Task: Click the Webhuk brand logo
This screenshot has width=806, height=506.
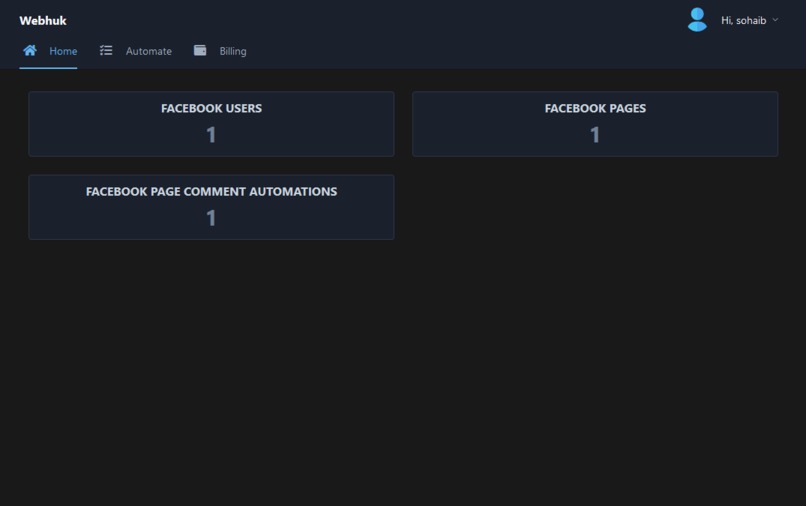Action: tap(43, 21)
